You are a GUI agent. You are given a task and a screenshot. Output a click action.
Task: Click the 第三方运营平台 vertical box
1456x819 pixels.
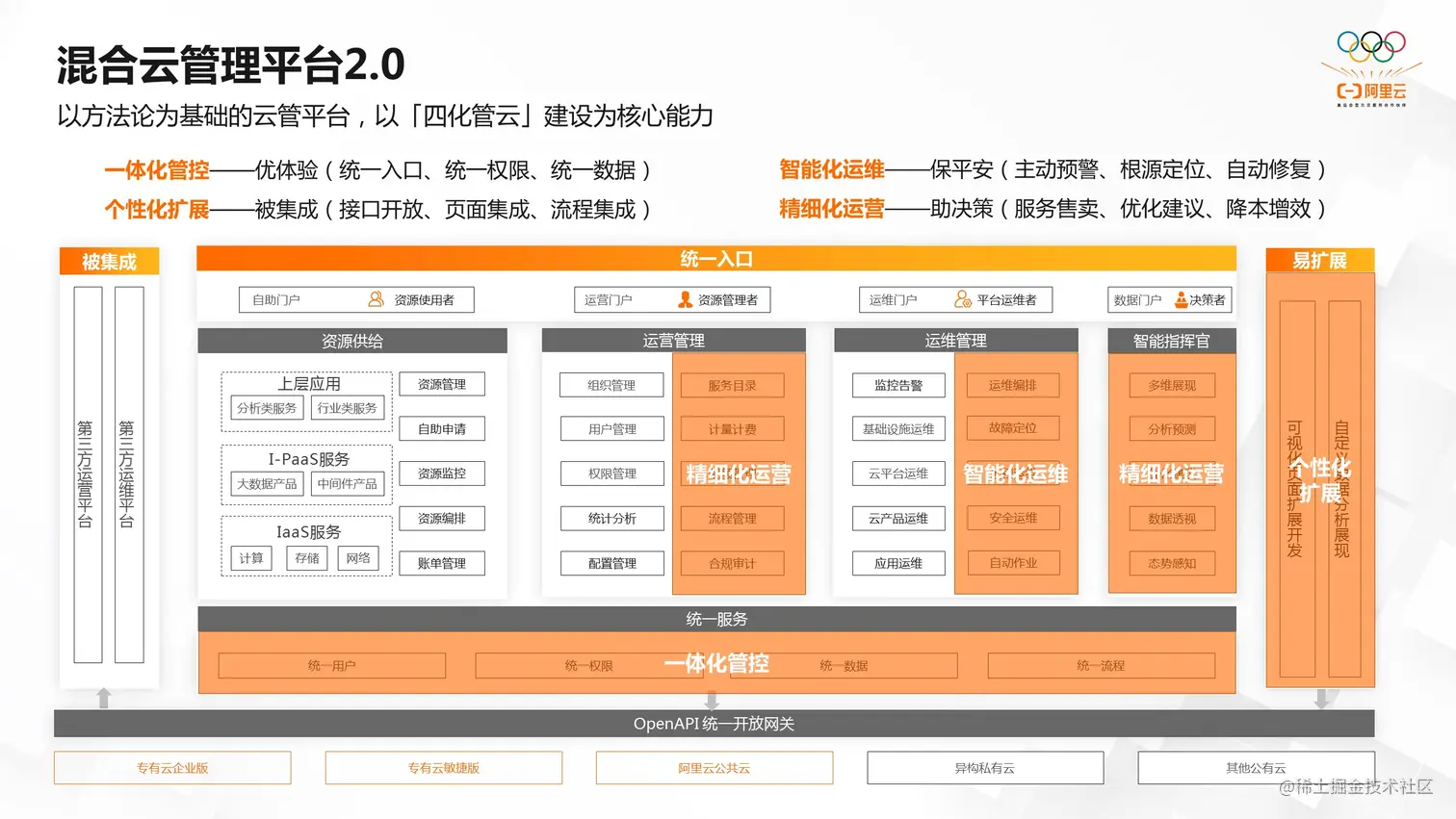pos(88,474)
